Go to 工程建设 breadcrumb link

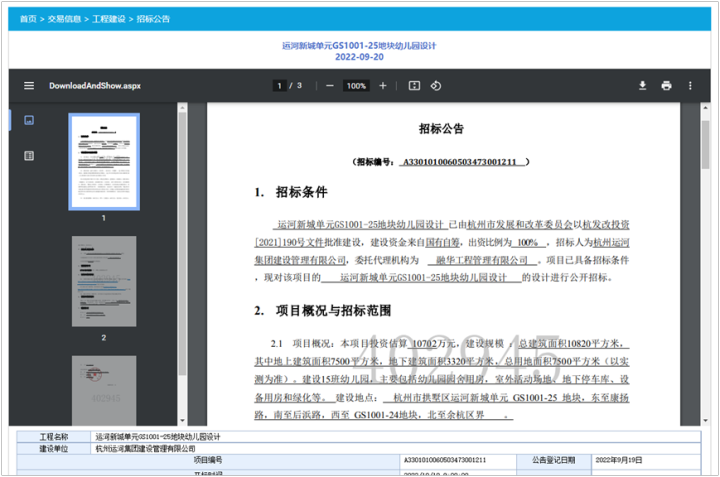(109, 19)
